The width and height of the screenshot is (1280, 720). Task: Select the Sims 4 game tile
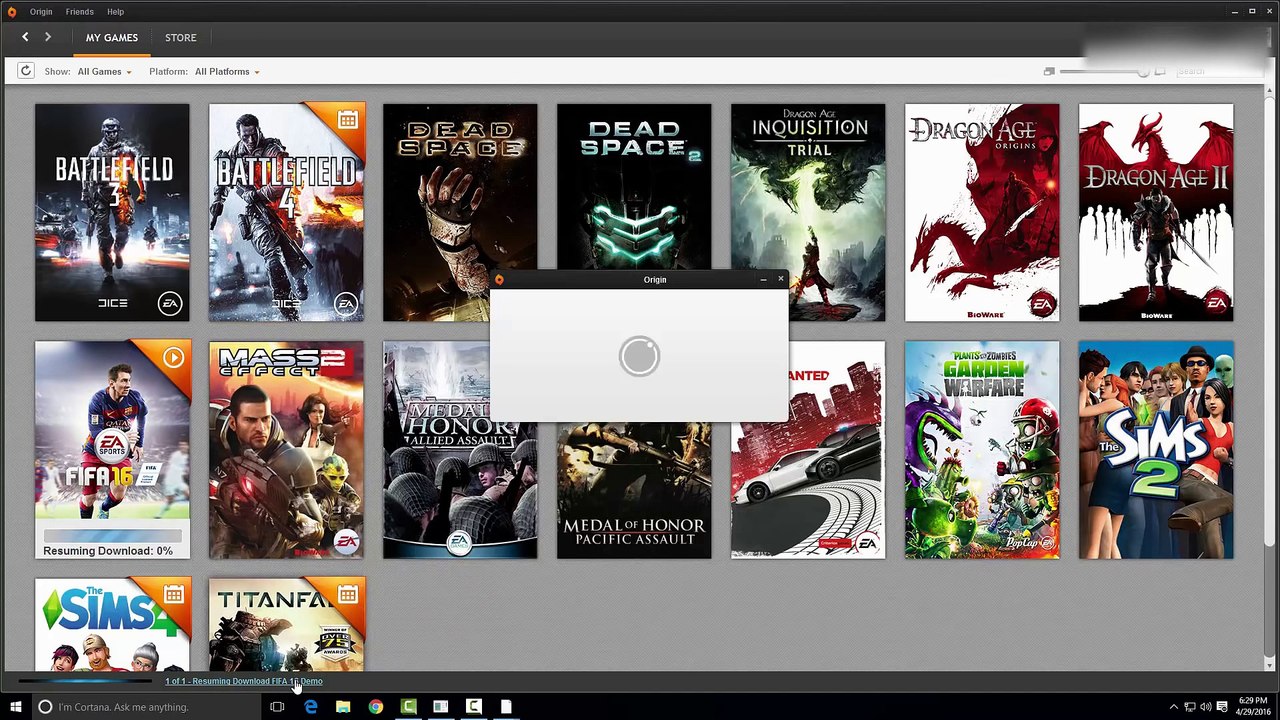coord(112,624)
